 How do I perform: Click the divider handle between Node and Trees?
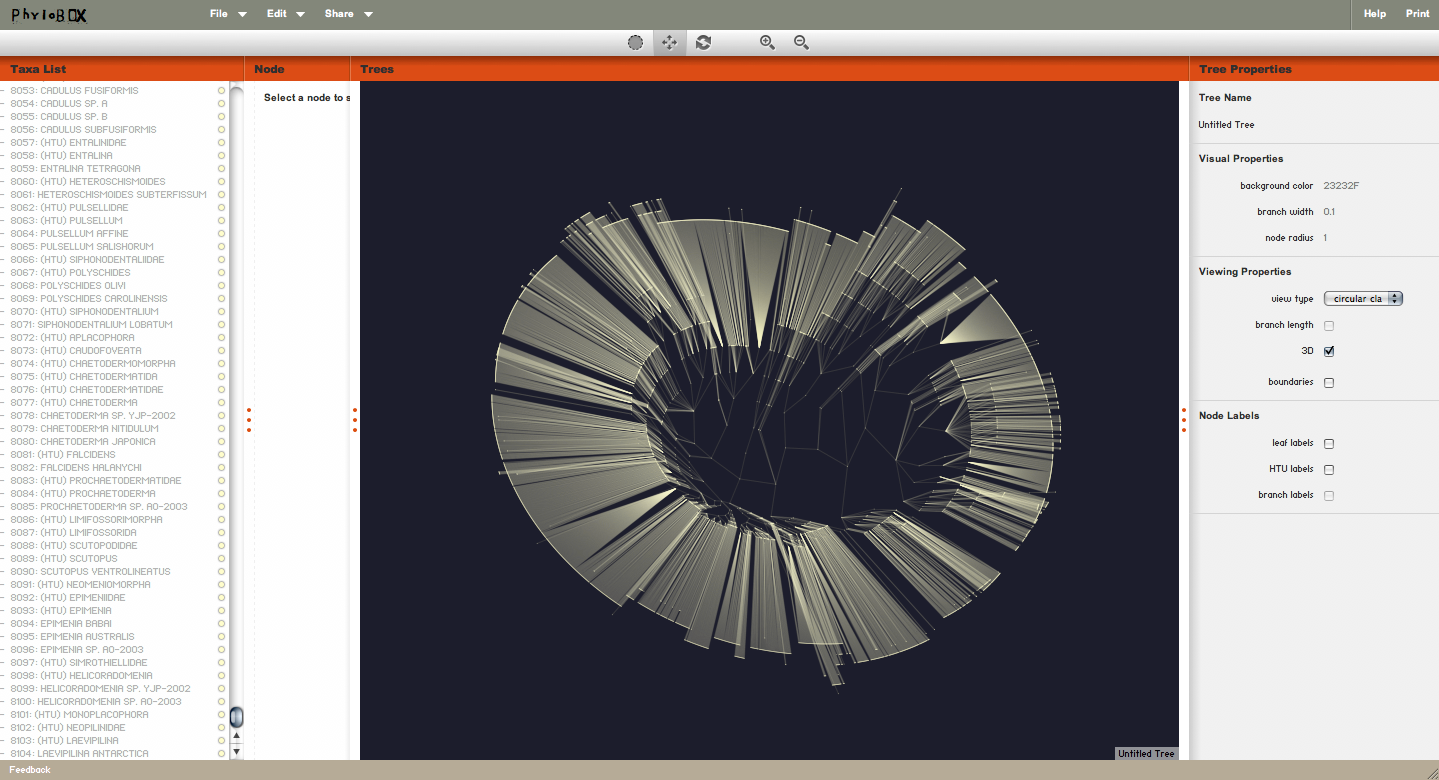(x=355, y=420)
